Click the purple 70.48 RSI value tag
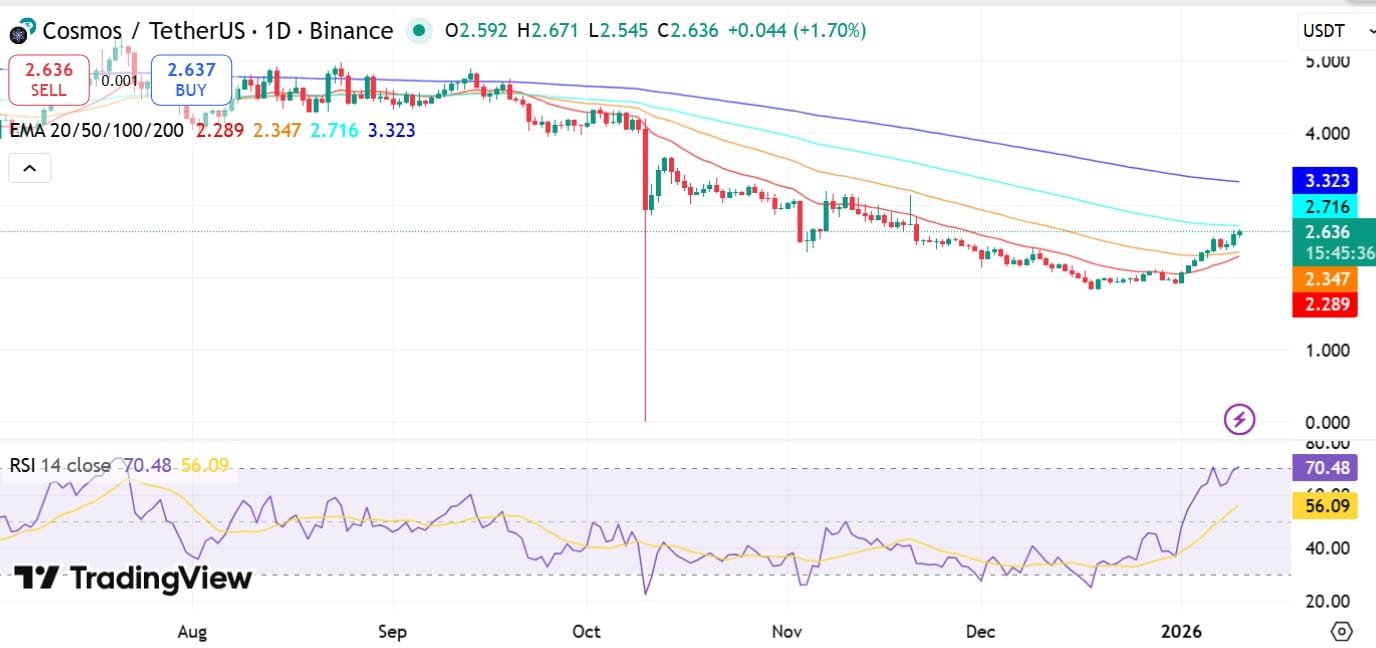1376x648 pixels. [x=1325, y=468]
